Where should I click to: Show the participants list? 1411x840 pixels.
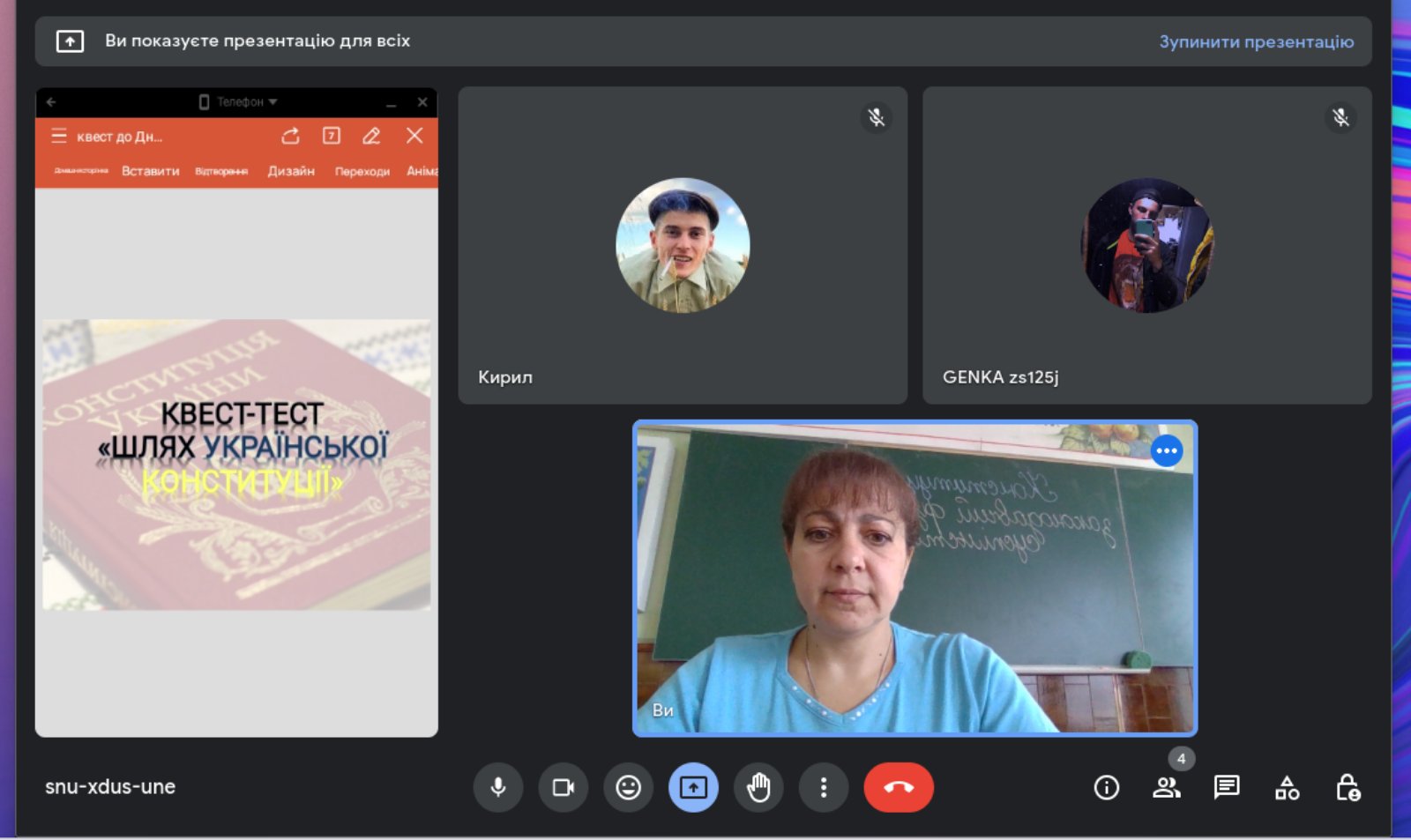tap(1166, 787)
